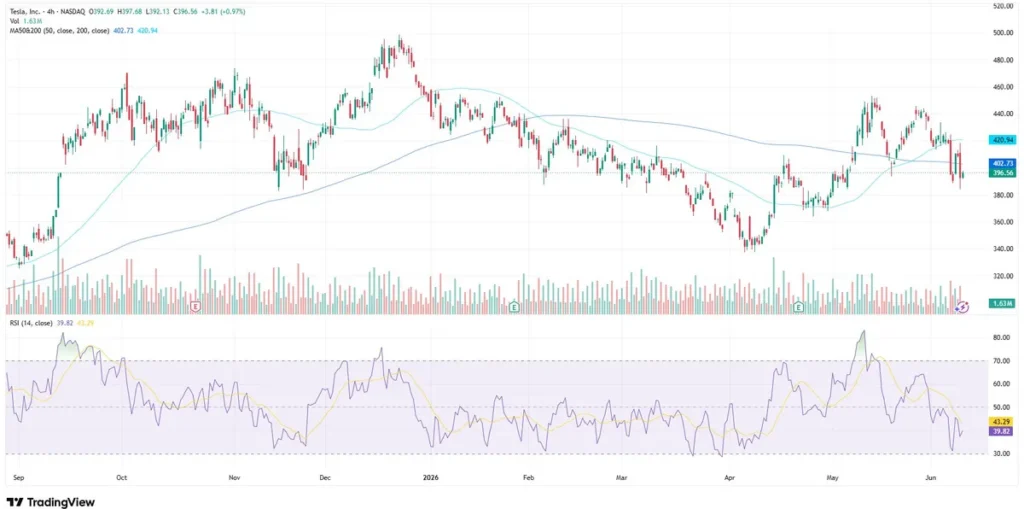Click the 402.73 value in MA legend
Image resolution: width=1024 pixels, height=509 pixels.
tap(123, 31)
